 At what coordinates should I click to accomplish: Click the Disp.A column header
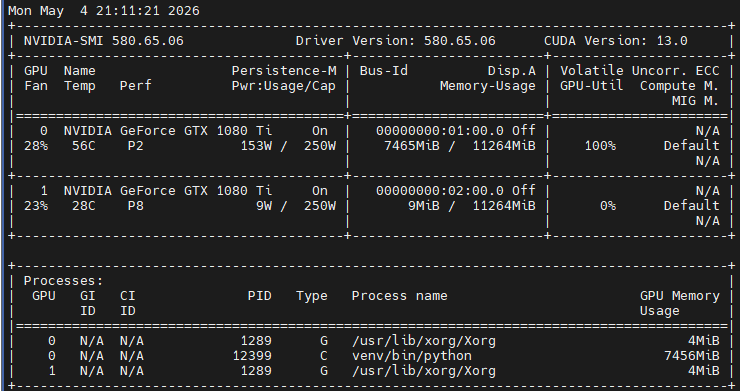coord(512,71)
